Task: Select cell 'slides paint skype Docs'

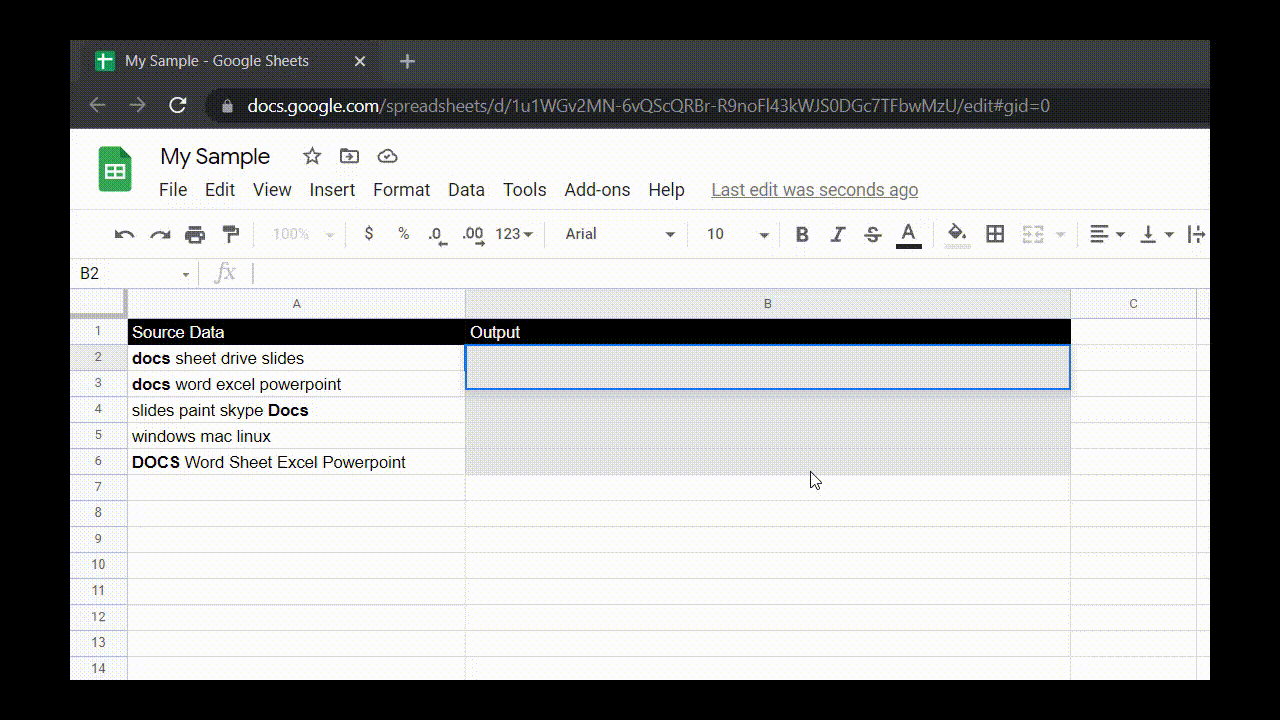Action: tap(296, 410)
